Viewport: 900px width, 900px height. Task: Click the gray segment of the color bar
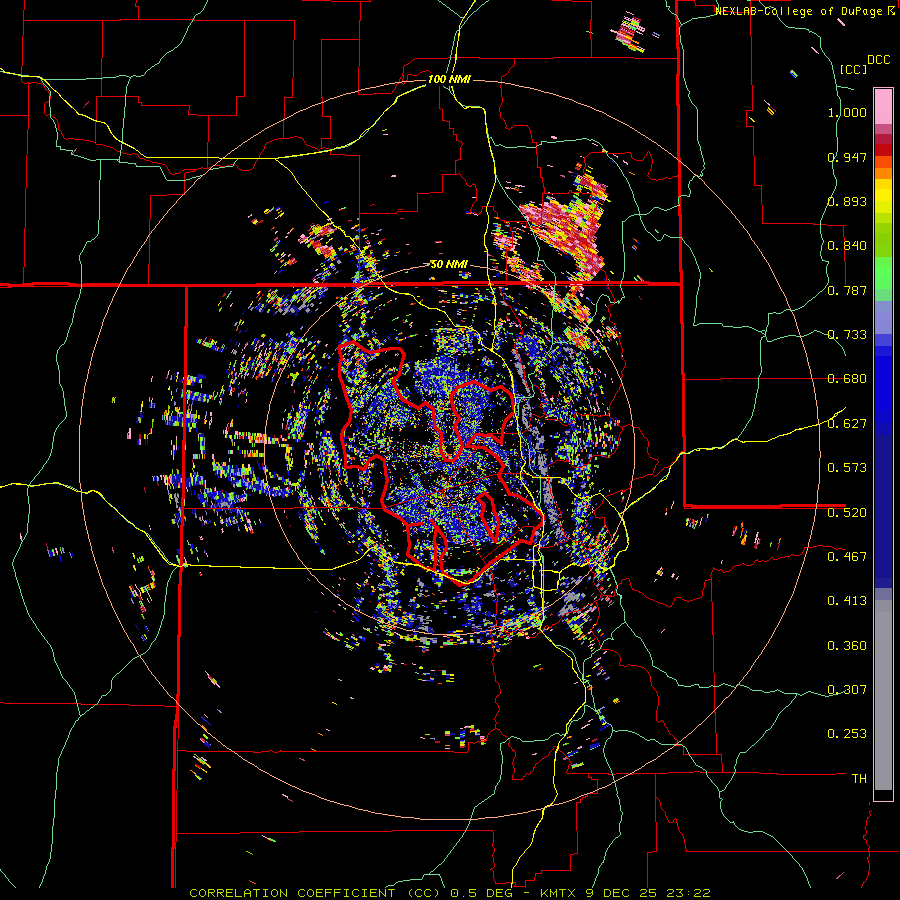click(883, 695)
